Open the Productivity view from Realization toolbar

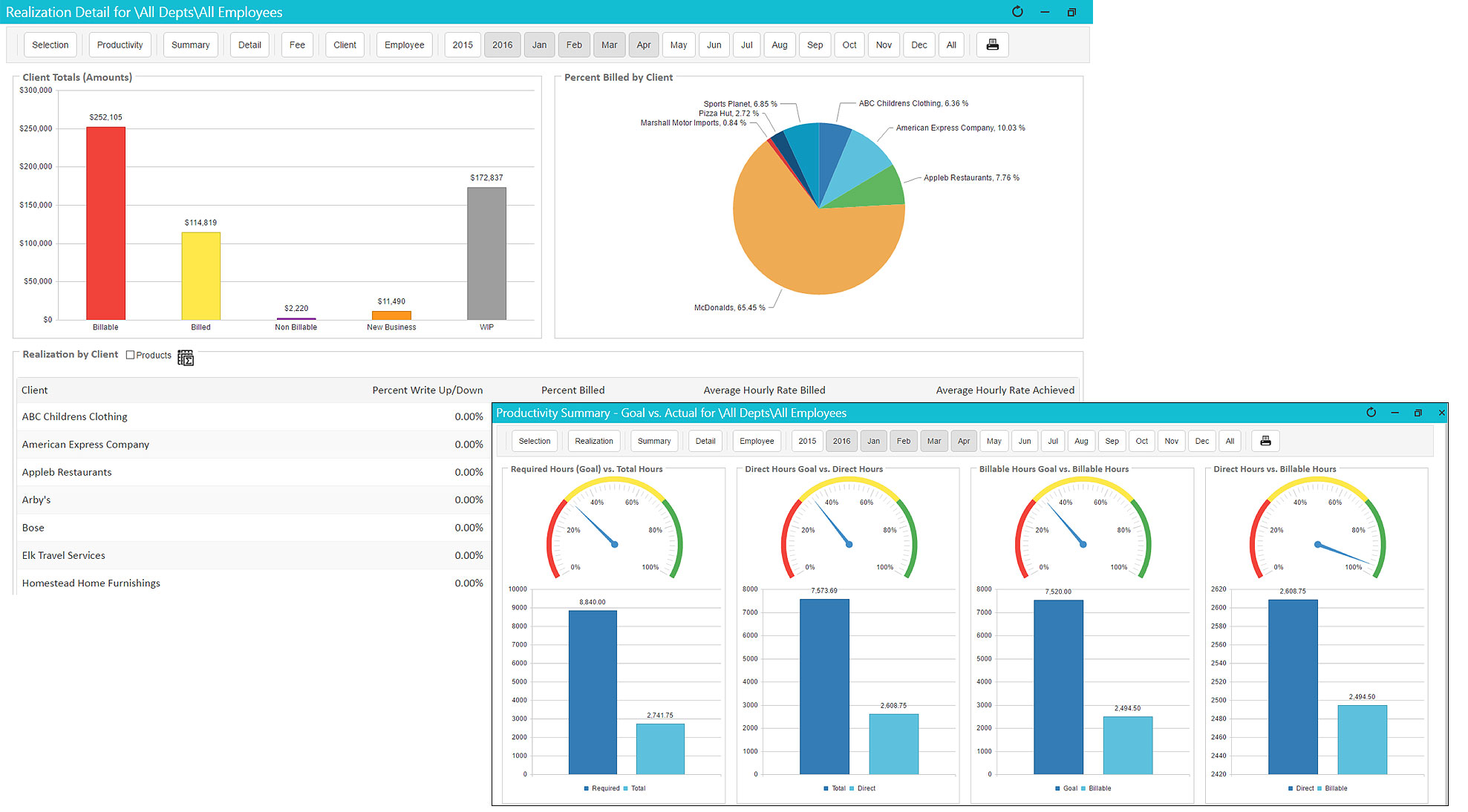coord(120,45)
